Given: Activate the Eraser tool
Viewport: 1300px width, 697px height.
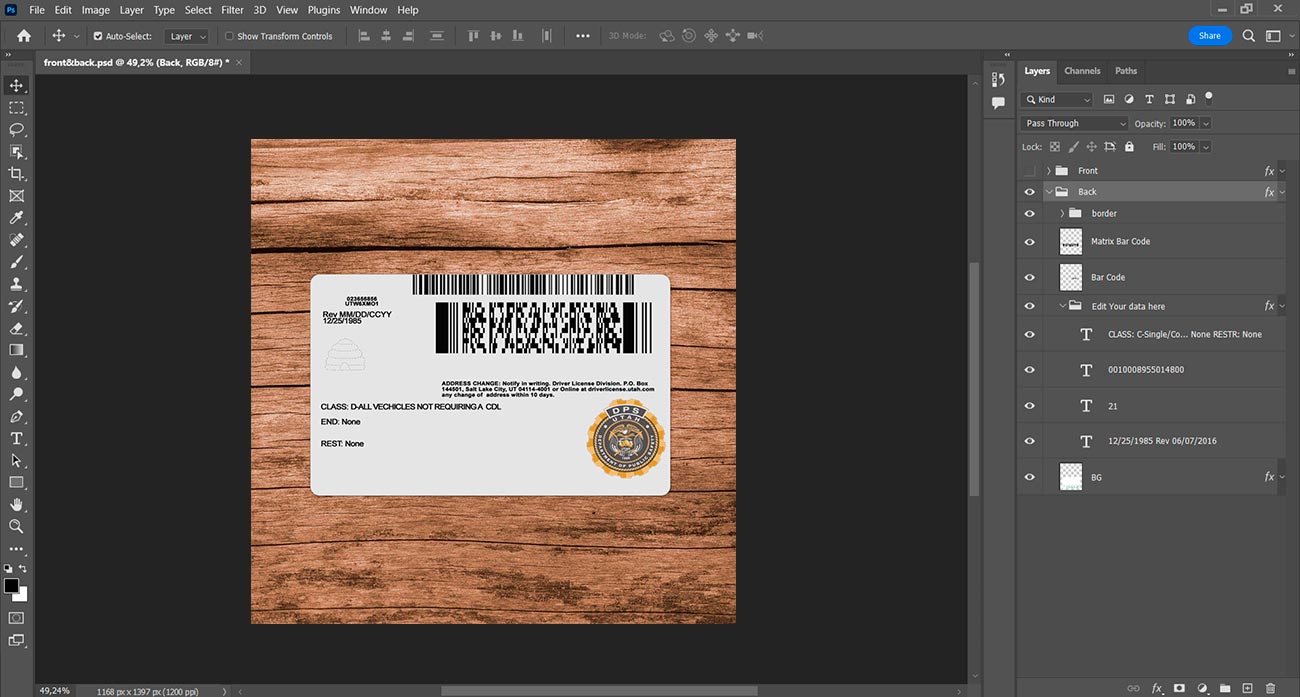Looking at the screenshot, I should pyautogui.click(x=16, y=328).
